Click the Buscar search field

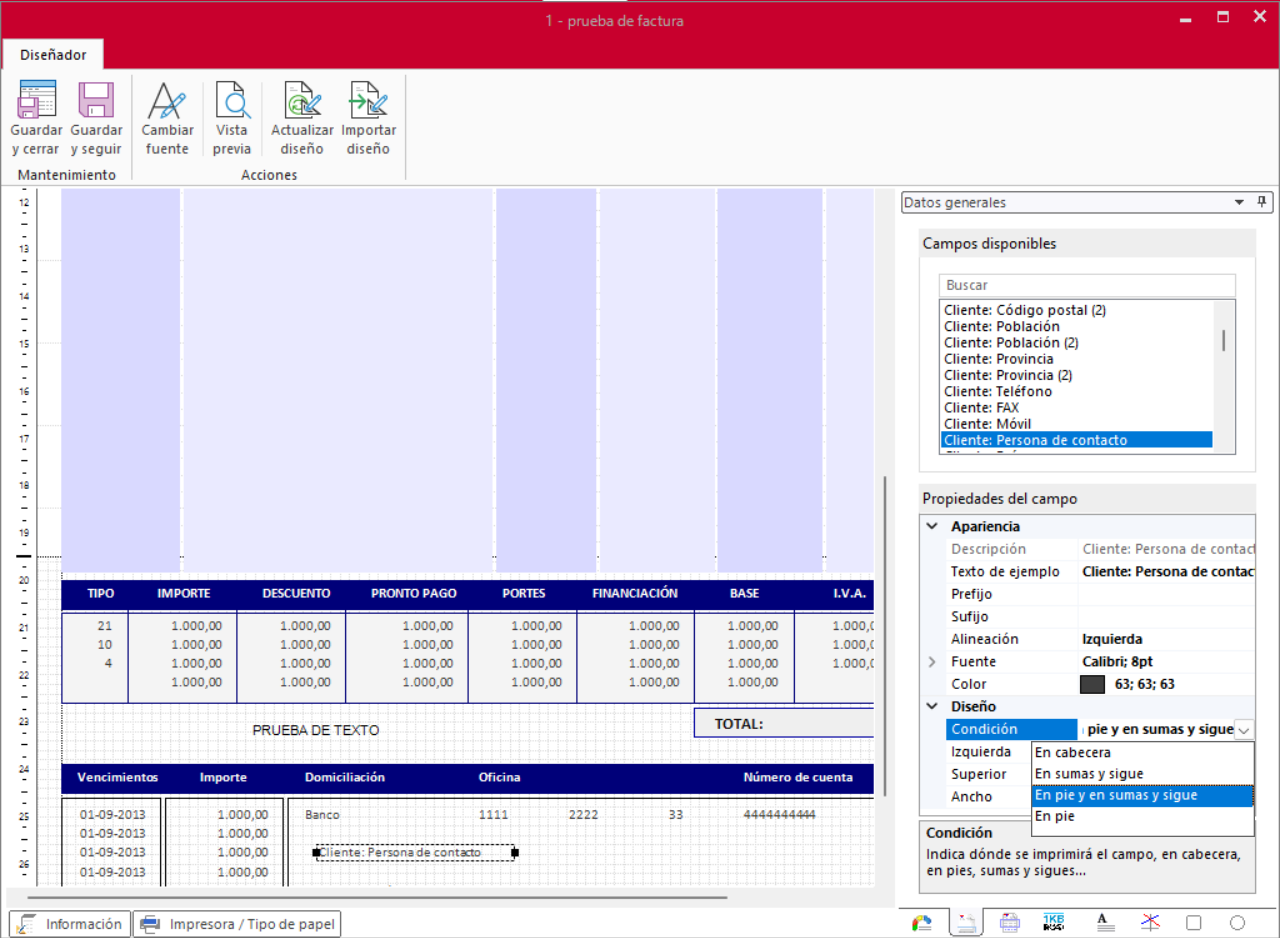[1087, 285]
